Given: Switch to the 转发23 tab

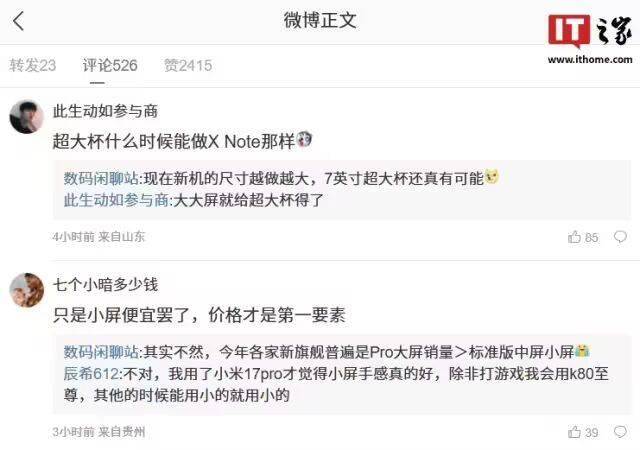Looking at the screenshot, I should click(x=33, y=65).
